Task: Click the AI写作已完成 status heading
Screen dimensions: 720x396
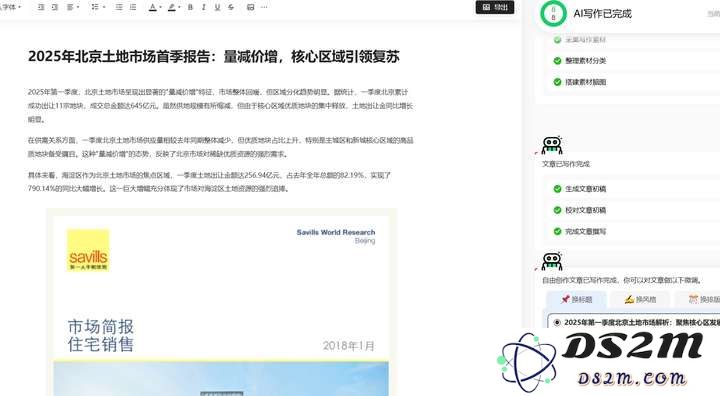Action: click(602, 14)
